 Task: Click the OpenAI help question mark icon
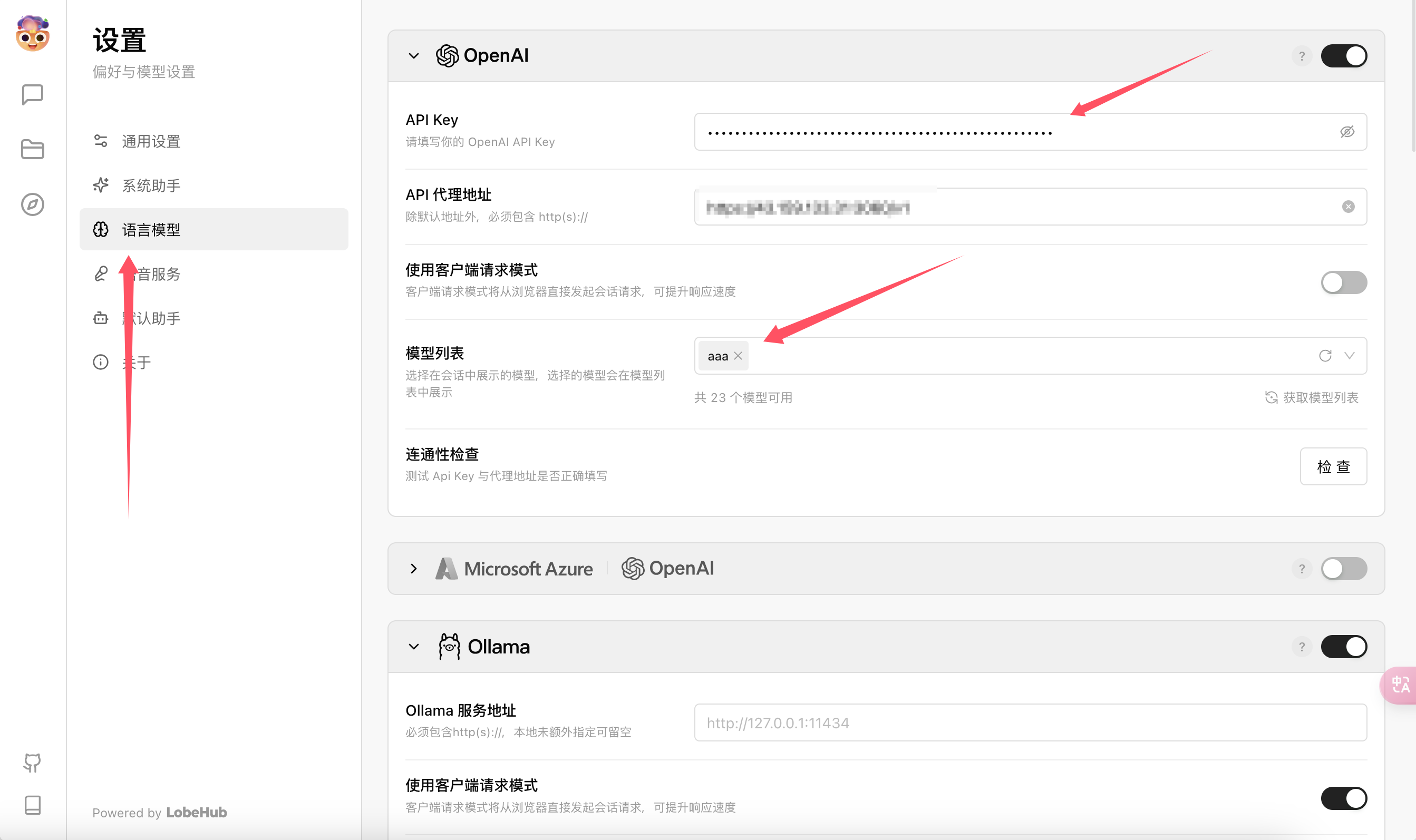pyautogui.click(x=1302, y=56)
